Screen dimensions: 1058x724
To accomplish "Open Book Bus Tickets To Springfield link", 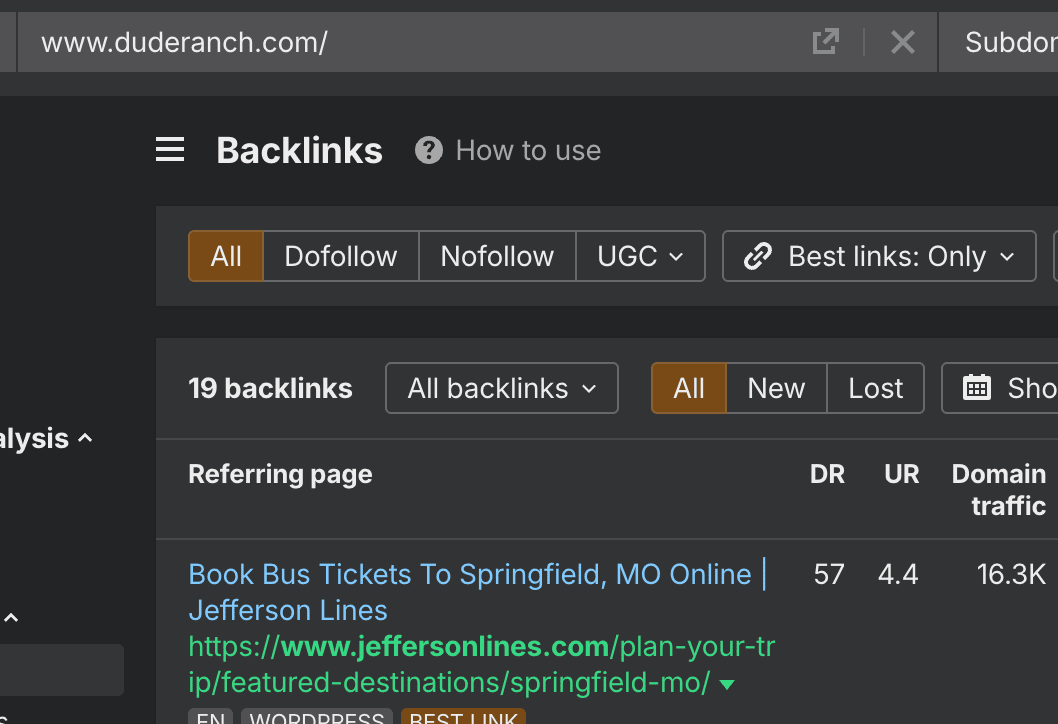I will pos(469,575).
